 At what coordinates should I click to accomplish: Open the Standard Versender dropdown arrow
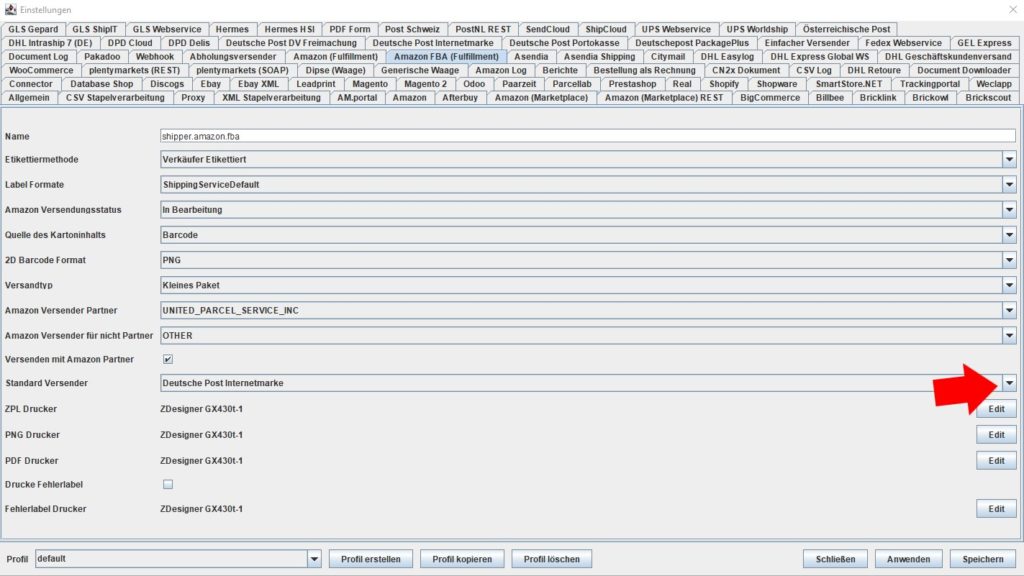1009,383
